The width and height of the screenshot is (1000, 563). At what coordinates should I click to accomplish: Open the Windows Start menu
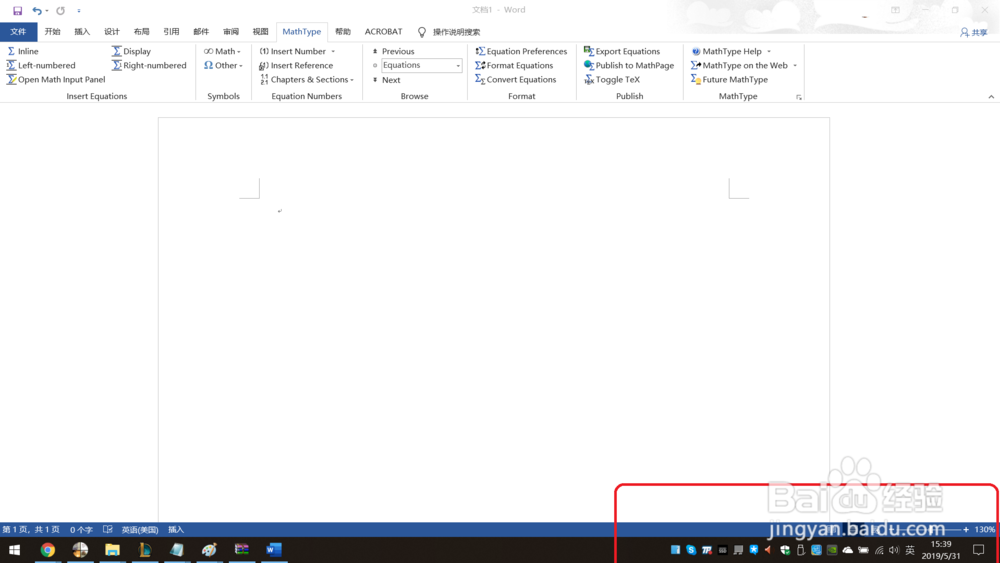click(x=14, y=550)
